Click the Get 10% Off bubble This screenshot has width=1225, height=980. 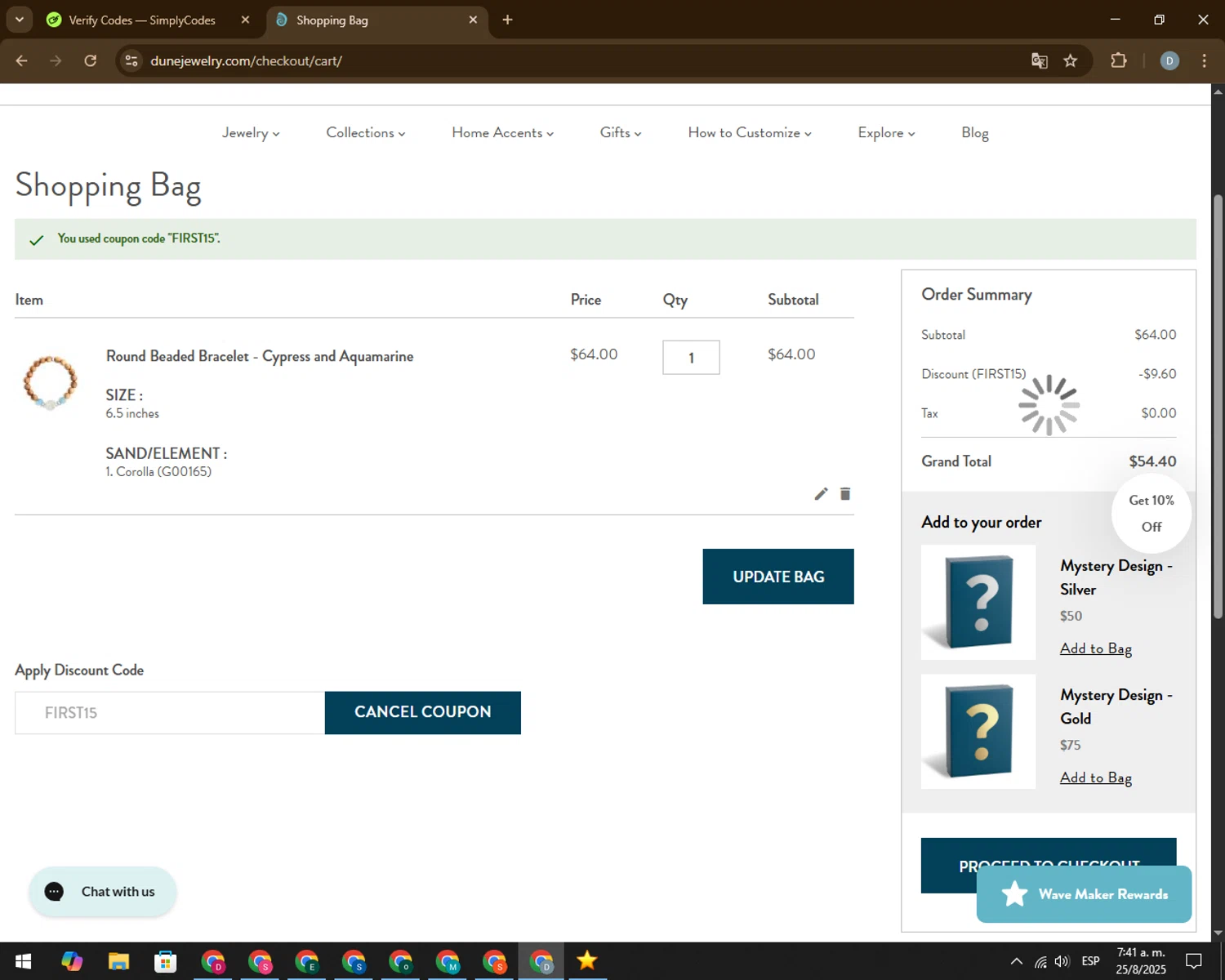(x=1151, y=513)
